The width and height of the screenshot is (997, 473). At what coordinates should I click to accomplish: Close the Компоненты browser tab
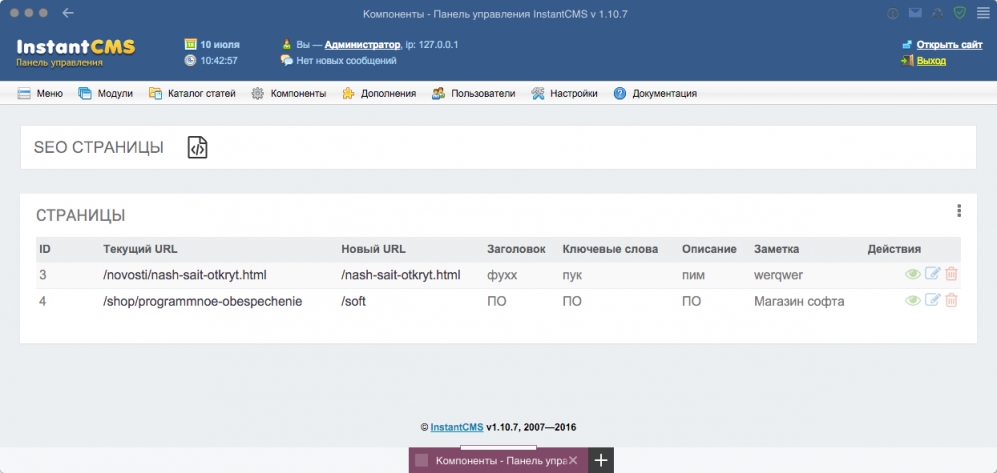tap(573, 460)
